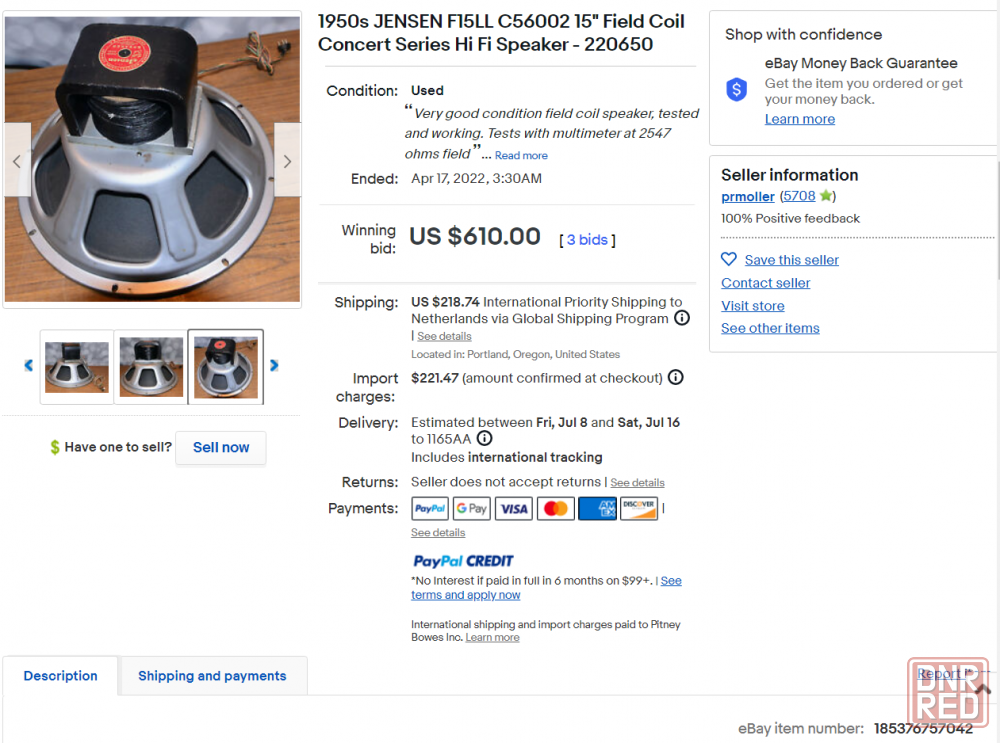Open info icon next to import charges amount
The width and height of the screenshot is (1000, 743).
[675, 378]
